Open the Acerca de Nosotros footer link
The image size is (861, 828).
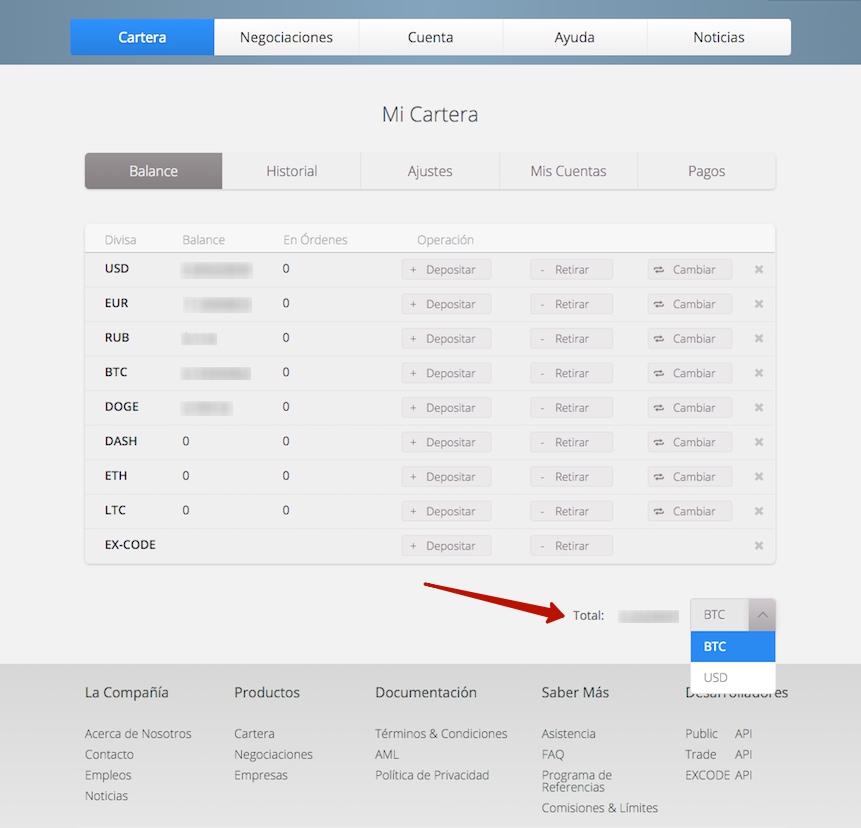pyautogui.click(x=138, y=734)
